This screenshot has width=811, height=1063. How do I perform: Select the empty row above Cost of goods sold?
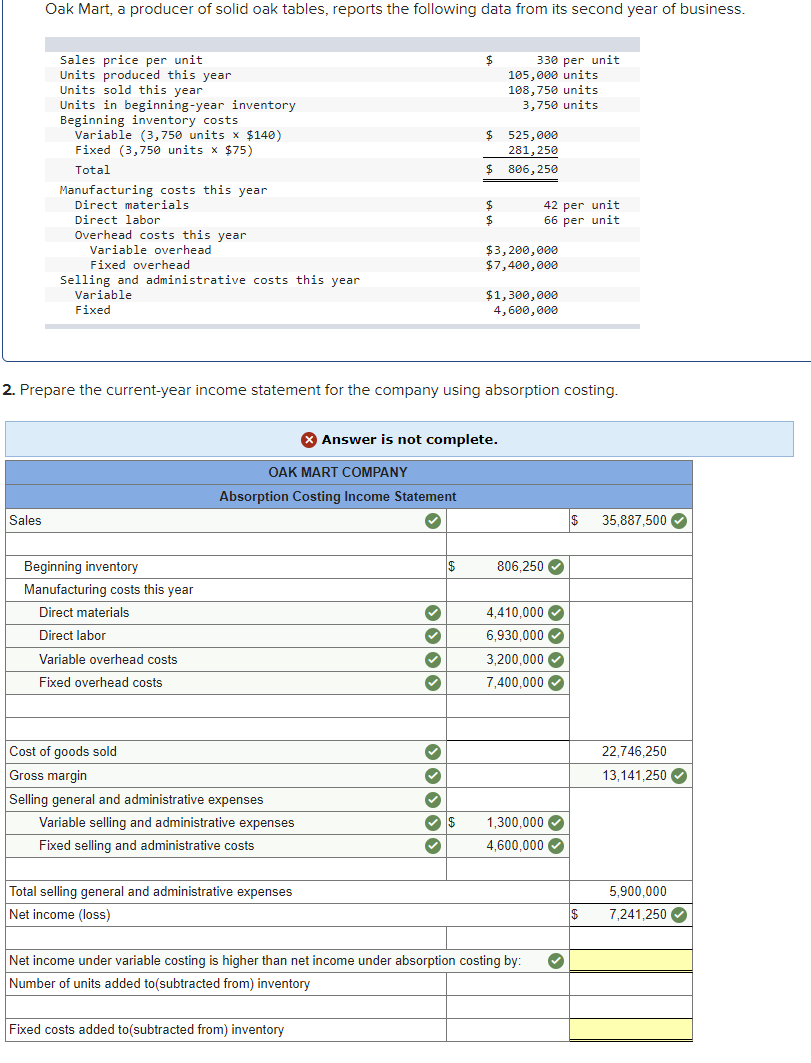226,729
